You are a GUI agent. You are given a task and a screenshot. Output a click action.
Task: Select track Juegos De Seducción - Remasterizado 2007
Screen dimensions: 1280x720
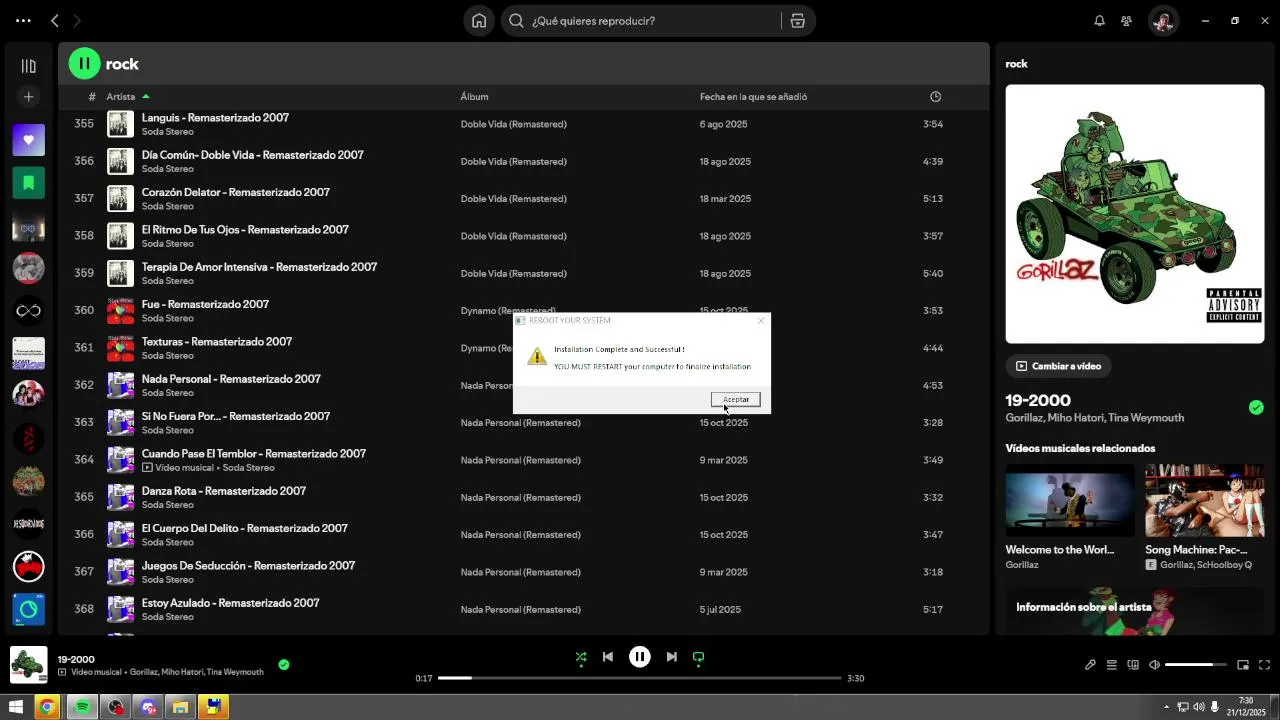point(248,566)
